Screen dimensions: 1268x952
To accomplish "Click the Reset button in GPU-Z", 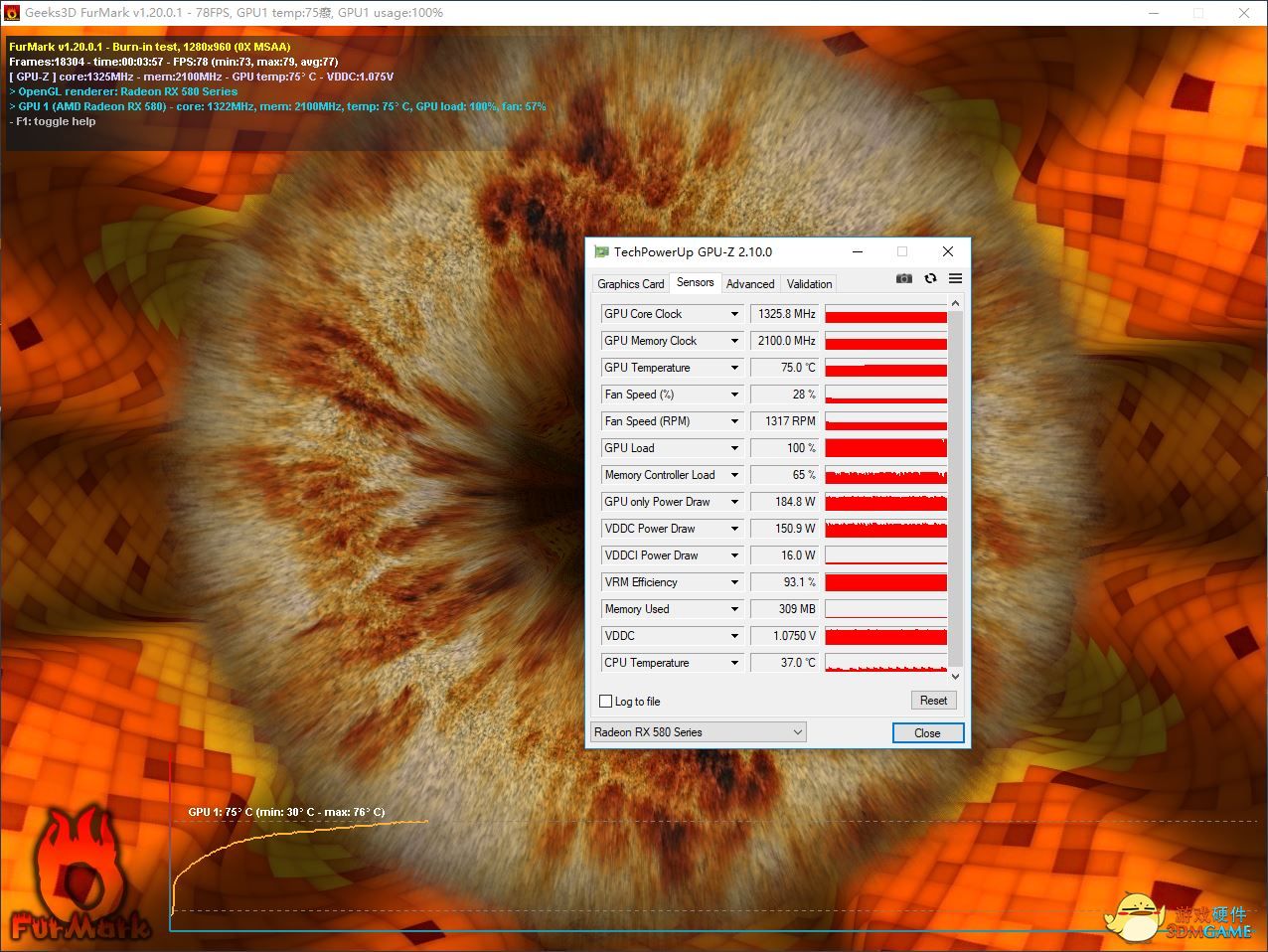I will 933,701.
